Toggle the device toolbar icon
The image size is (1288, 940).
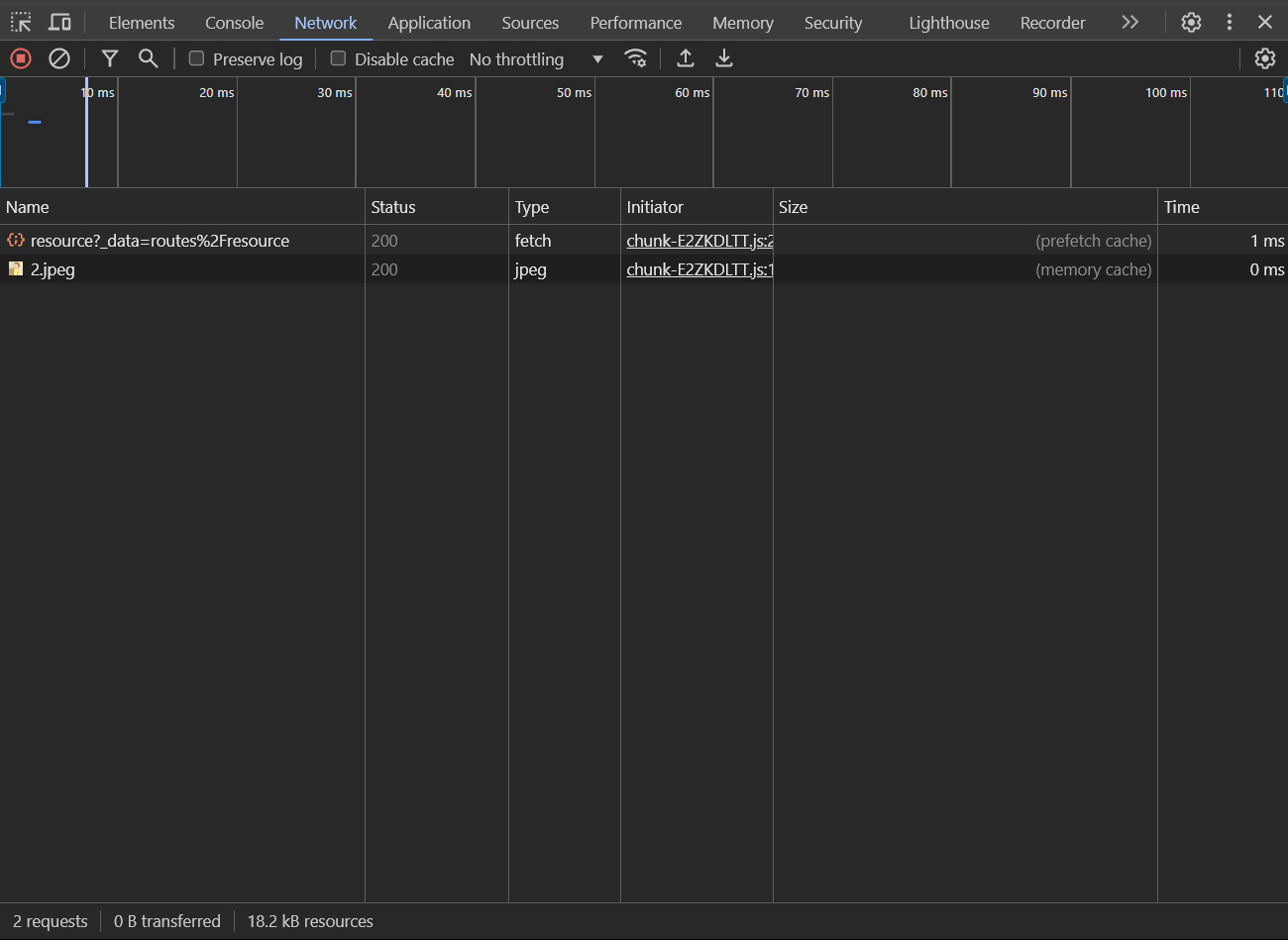pos(59,22)
